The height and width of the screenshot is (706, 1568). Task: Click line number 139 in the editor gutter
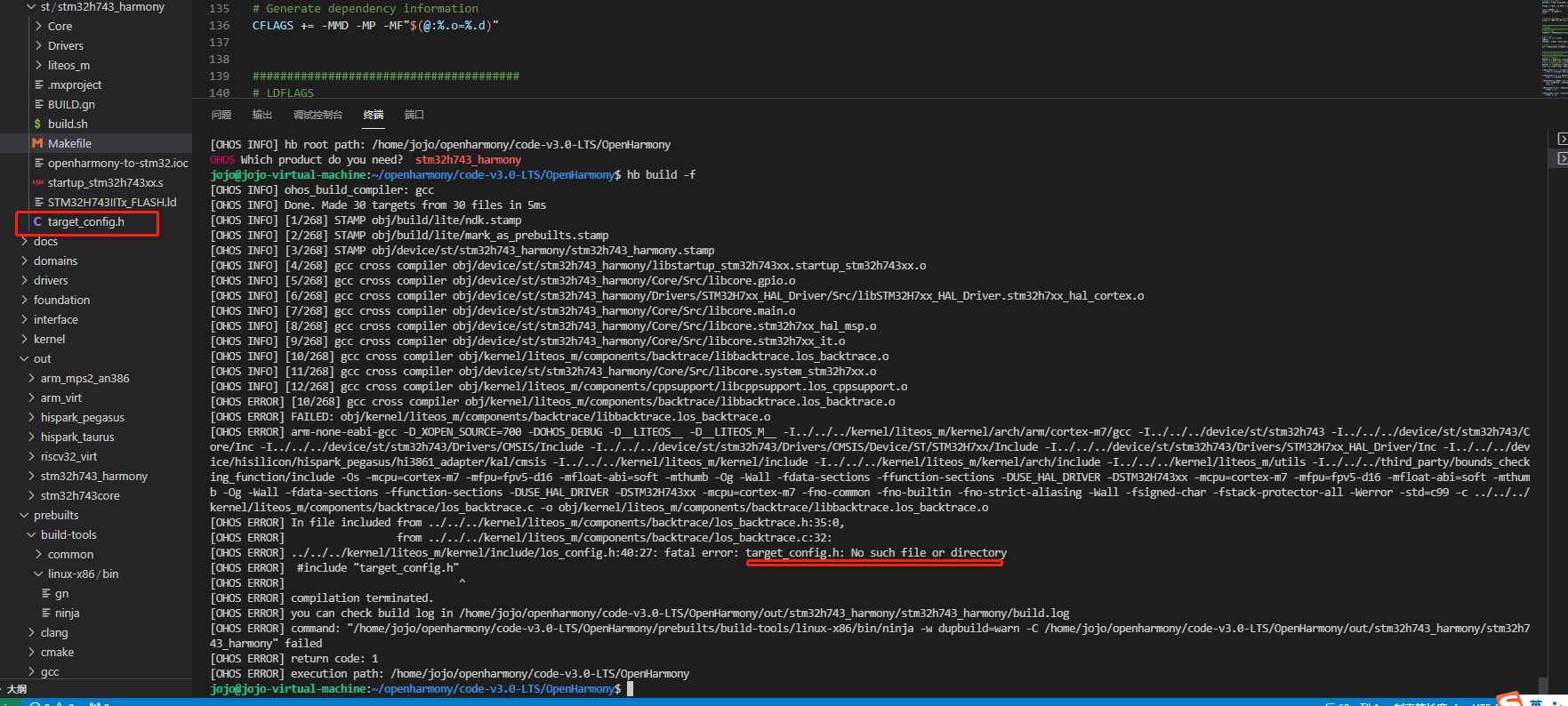pyautogui.click(x=220, y=76)
